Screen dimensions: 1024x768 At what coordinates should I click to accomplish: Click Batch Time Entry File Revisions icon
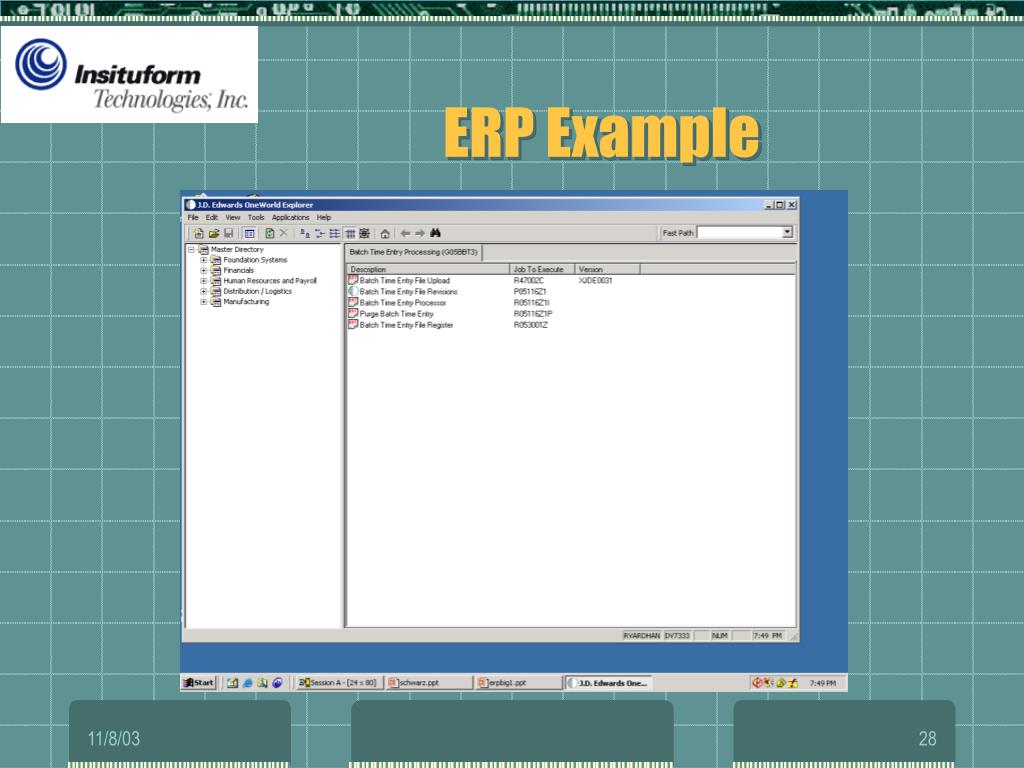(353, 291)
